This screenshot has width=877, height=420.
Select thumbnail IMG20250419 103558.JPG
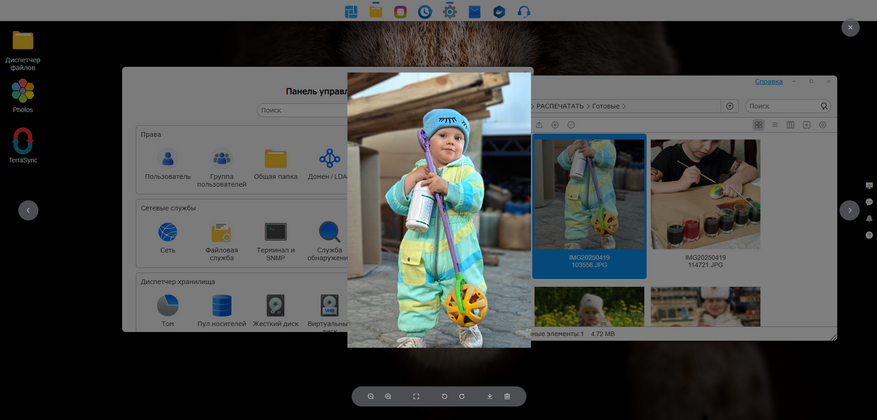pos(589,206)
